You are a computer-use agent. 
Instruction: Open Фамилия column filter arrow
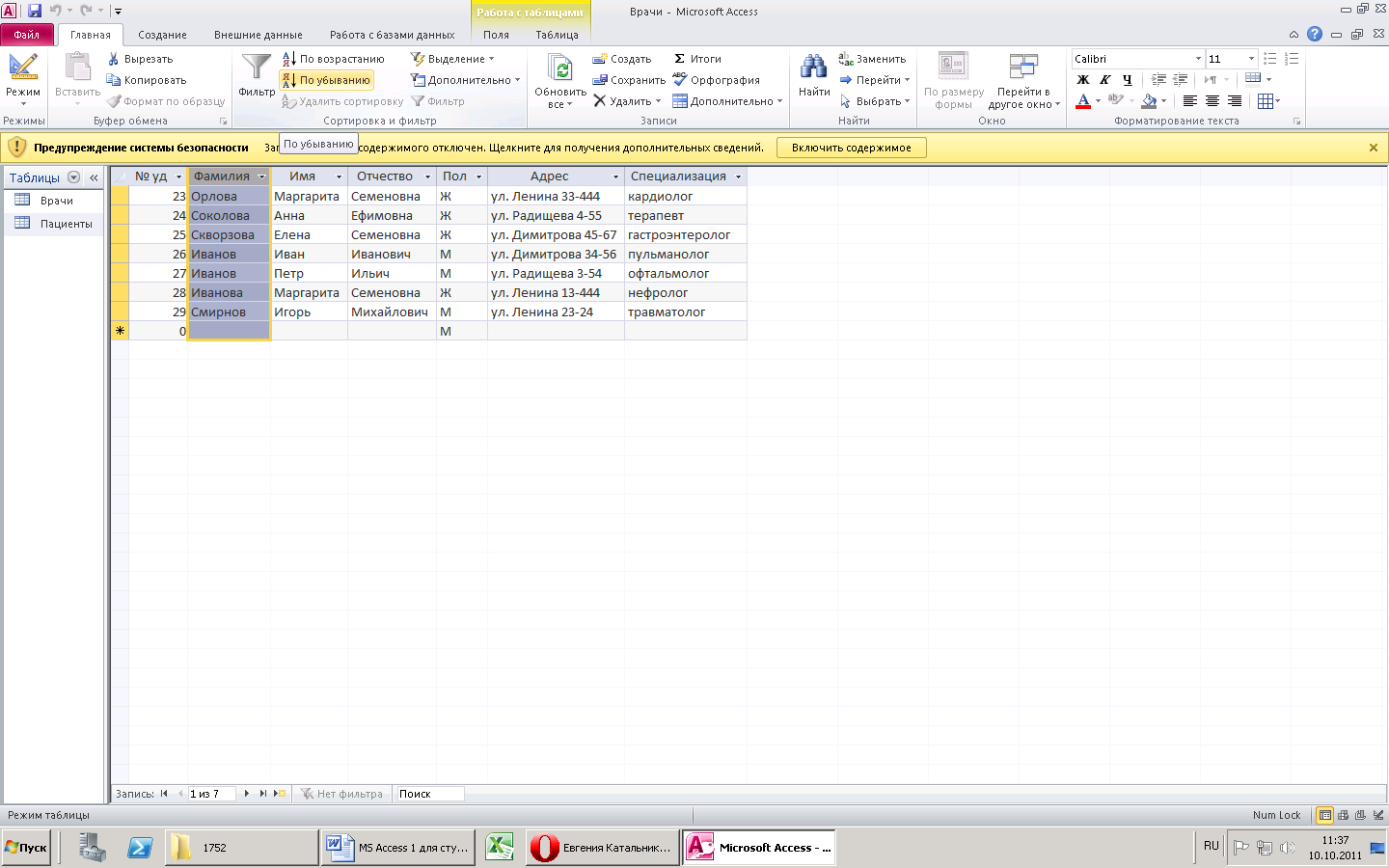pyautogui.click(x=261, y=176)
